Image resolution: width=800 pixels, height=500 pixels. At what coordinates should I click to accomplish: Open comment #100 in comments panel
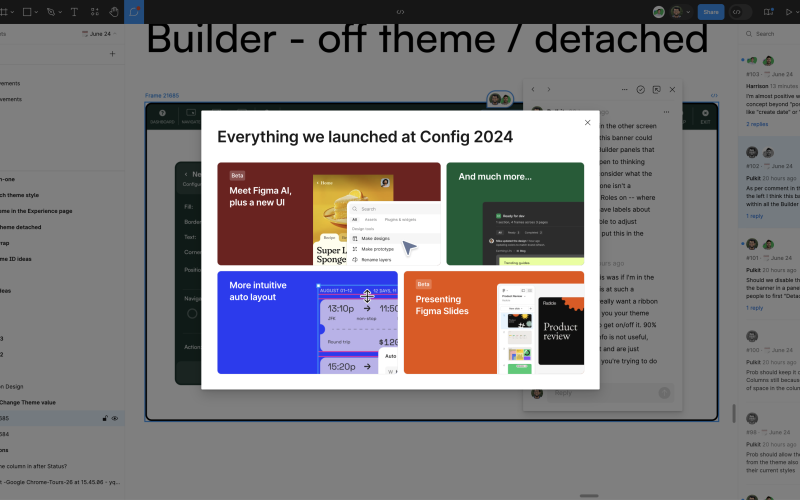pyautogui.click(x=769, y=363)
